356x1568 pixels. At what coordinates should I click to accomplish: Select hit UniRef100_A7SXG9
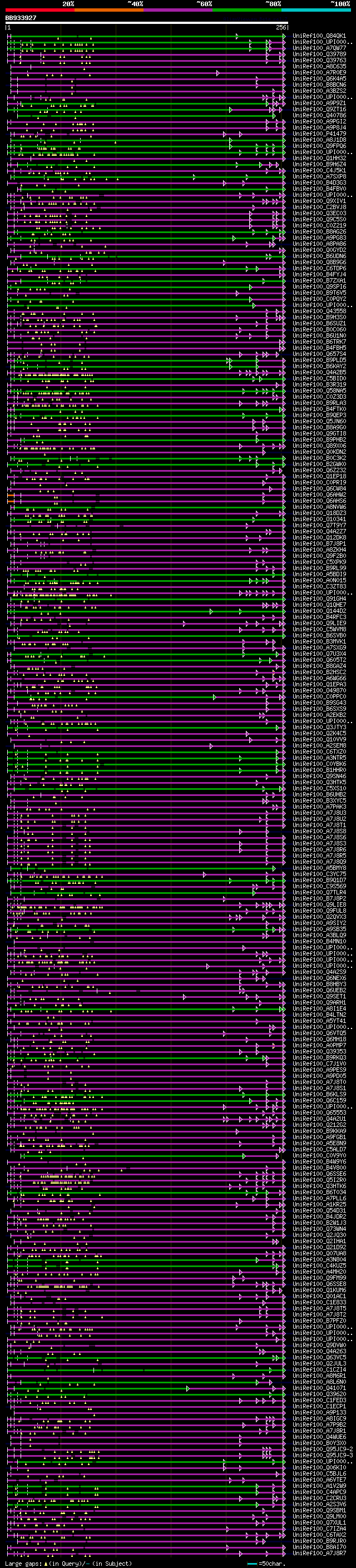click(319, 647)
